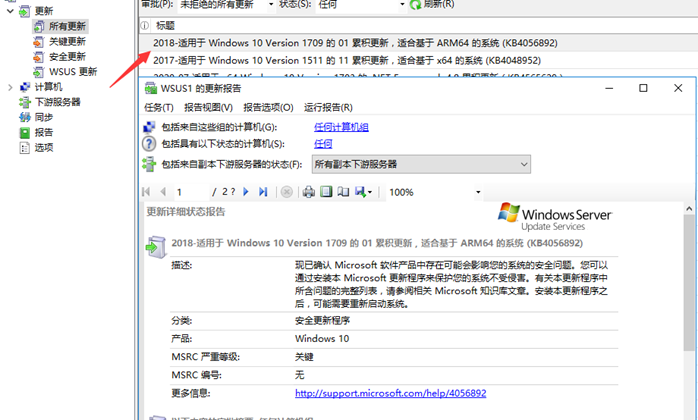Click the 刷新(R) button
698x420 pixels.
(432, 4)
